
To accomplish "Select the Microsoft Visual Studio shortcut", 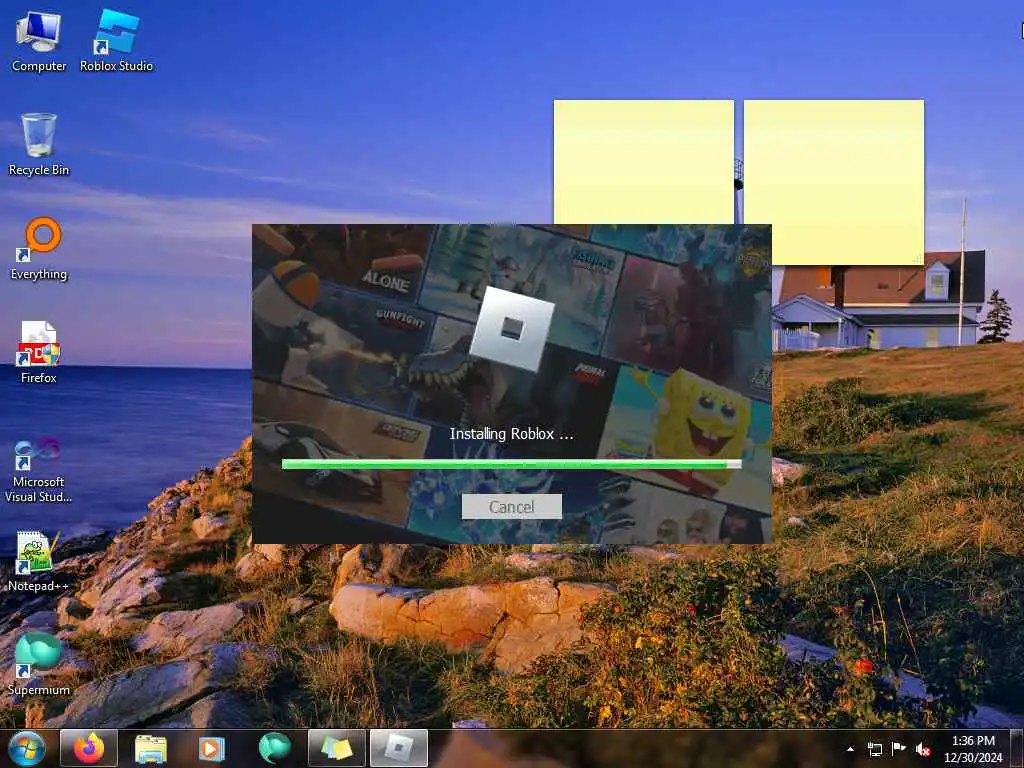I will pyautogui.click(x=39, y=470).
